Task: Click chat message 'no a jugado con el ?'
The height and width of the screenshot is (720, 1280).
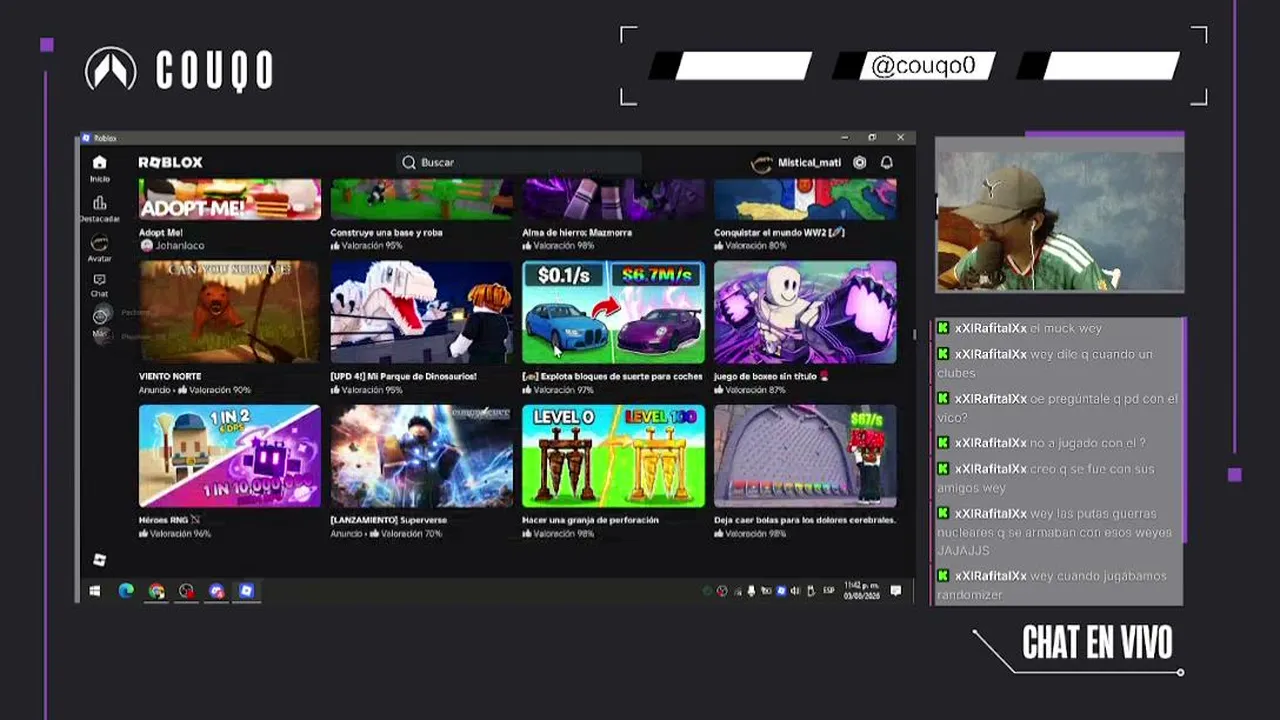Action: (x=1088, y=443)
